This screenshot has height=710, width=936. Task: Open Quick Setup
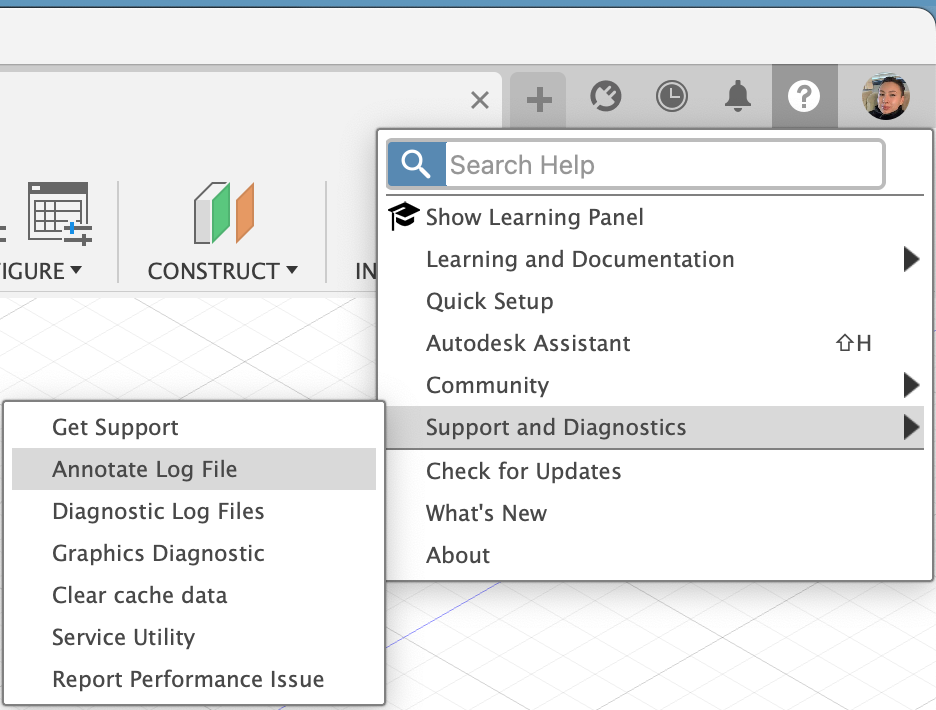point(489,301)
